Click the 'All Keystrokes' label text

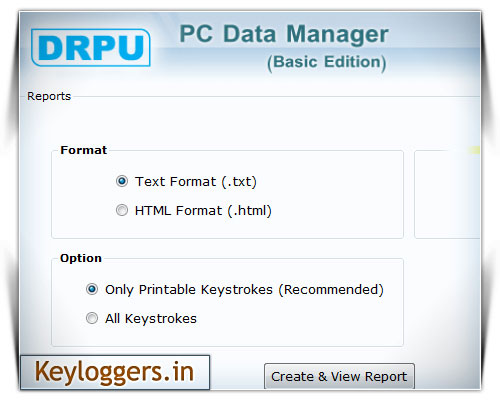(x=151, y=319)
